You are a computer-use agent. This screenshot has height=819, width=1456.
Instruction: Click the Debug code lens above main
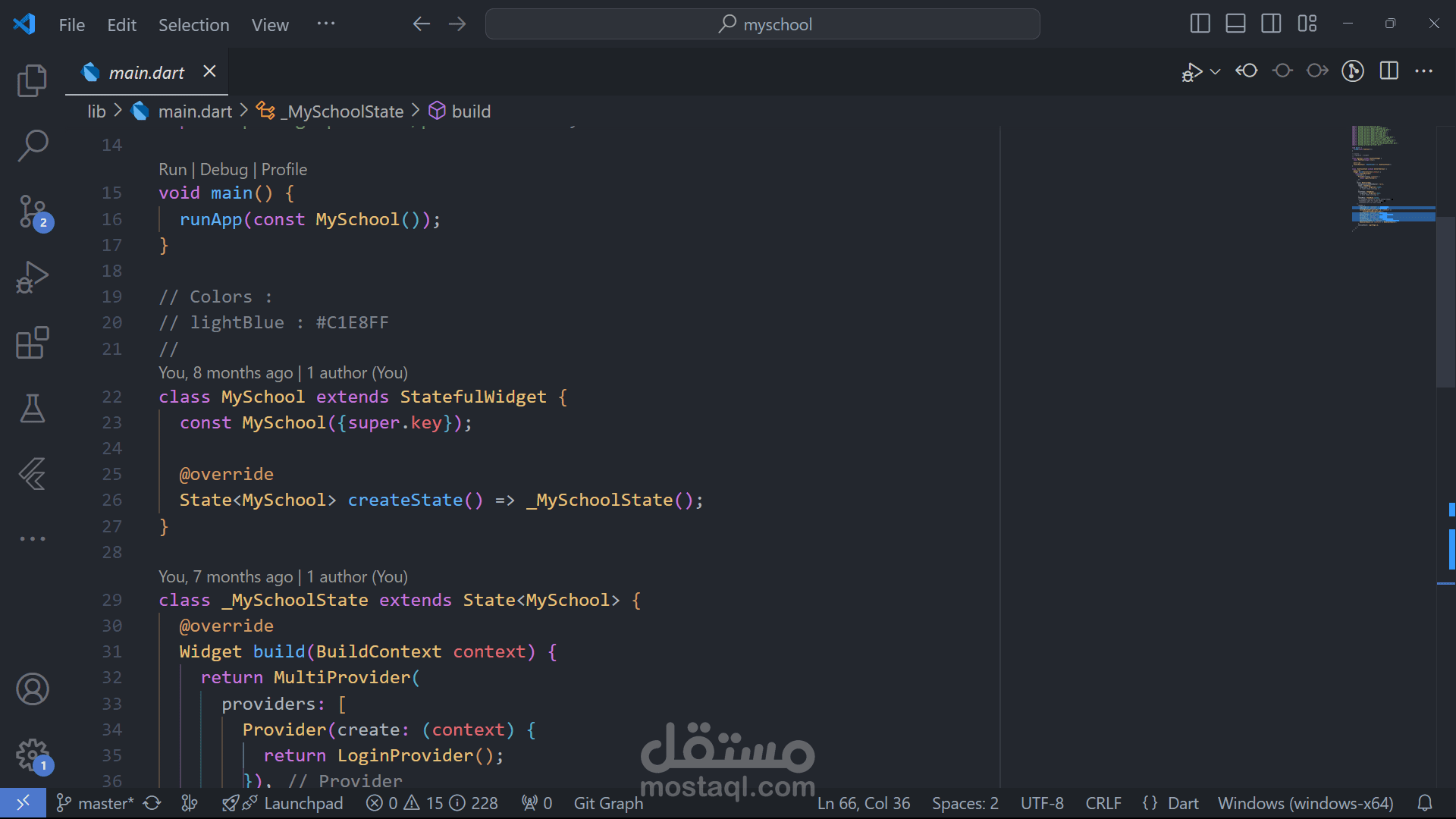tap(224, 169)
